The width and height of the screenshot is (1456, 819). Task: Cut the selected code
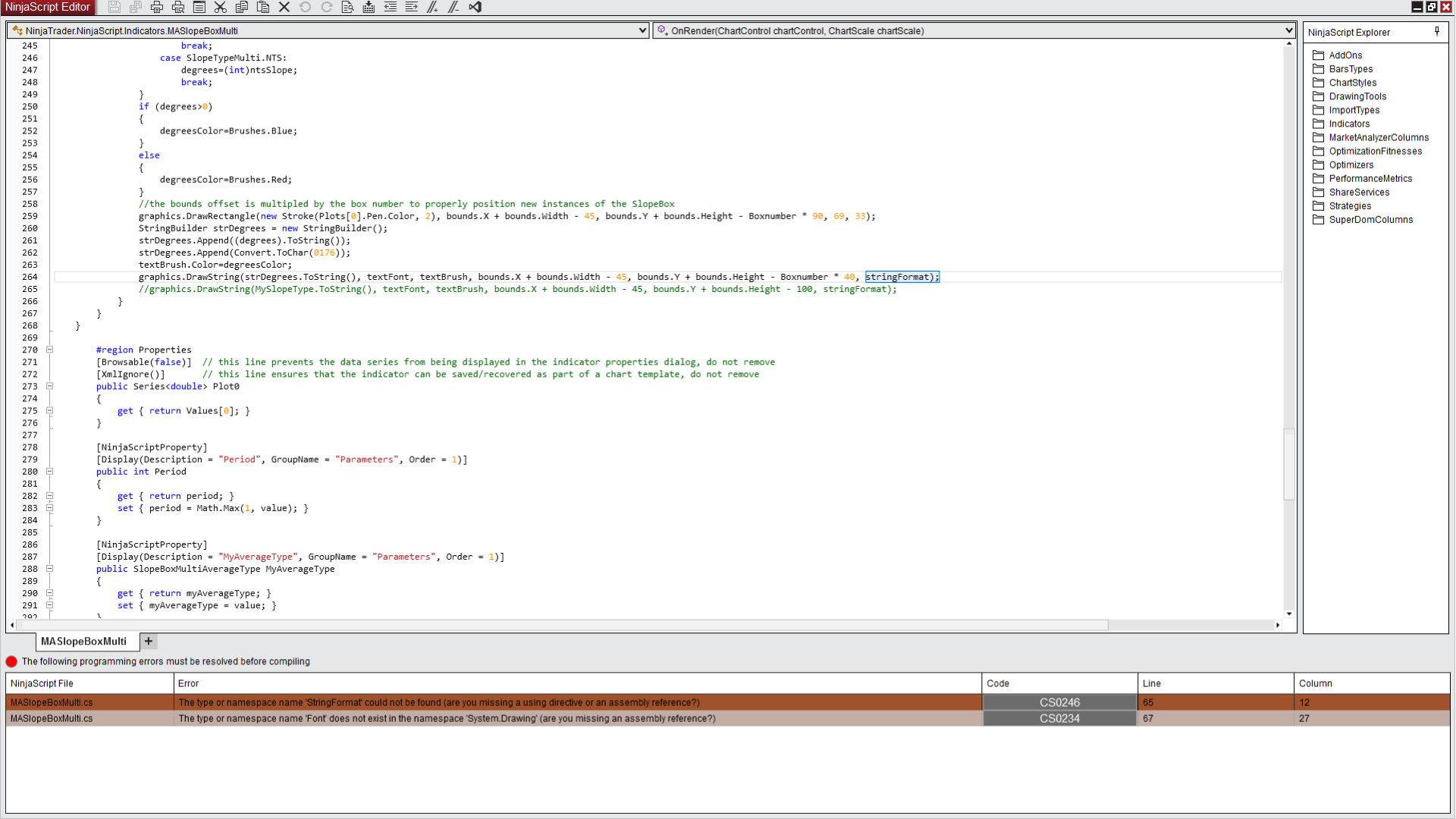click(221, 7)
